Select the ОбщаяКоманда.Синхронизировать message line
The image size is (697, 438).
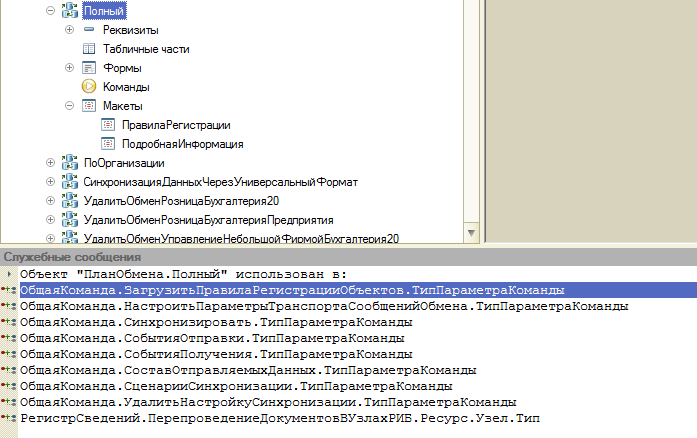coord(216,322)
